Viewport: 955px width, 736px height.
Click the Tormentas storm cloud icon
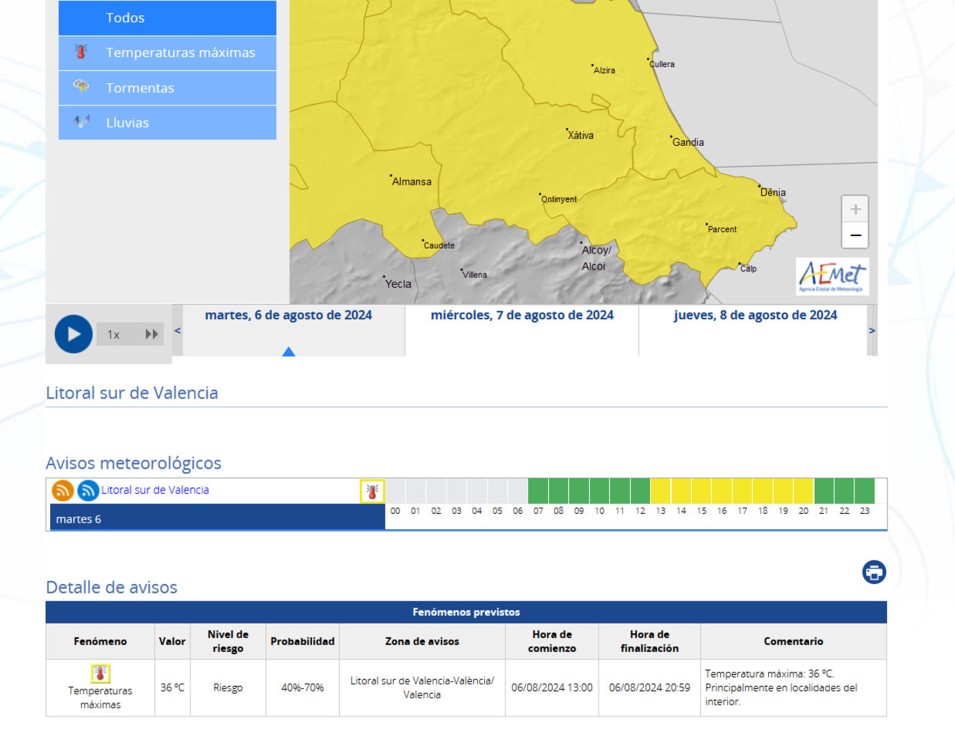click(81, 87)
